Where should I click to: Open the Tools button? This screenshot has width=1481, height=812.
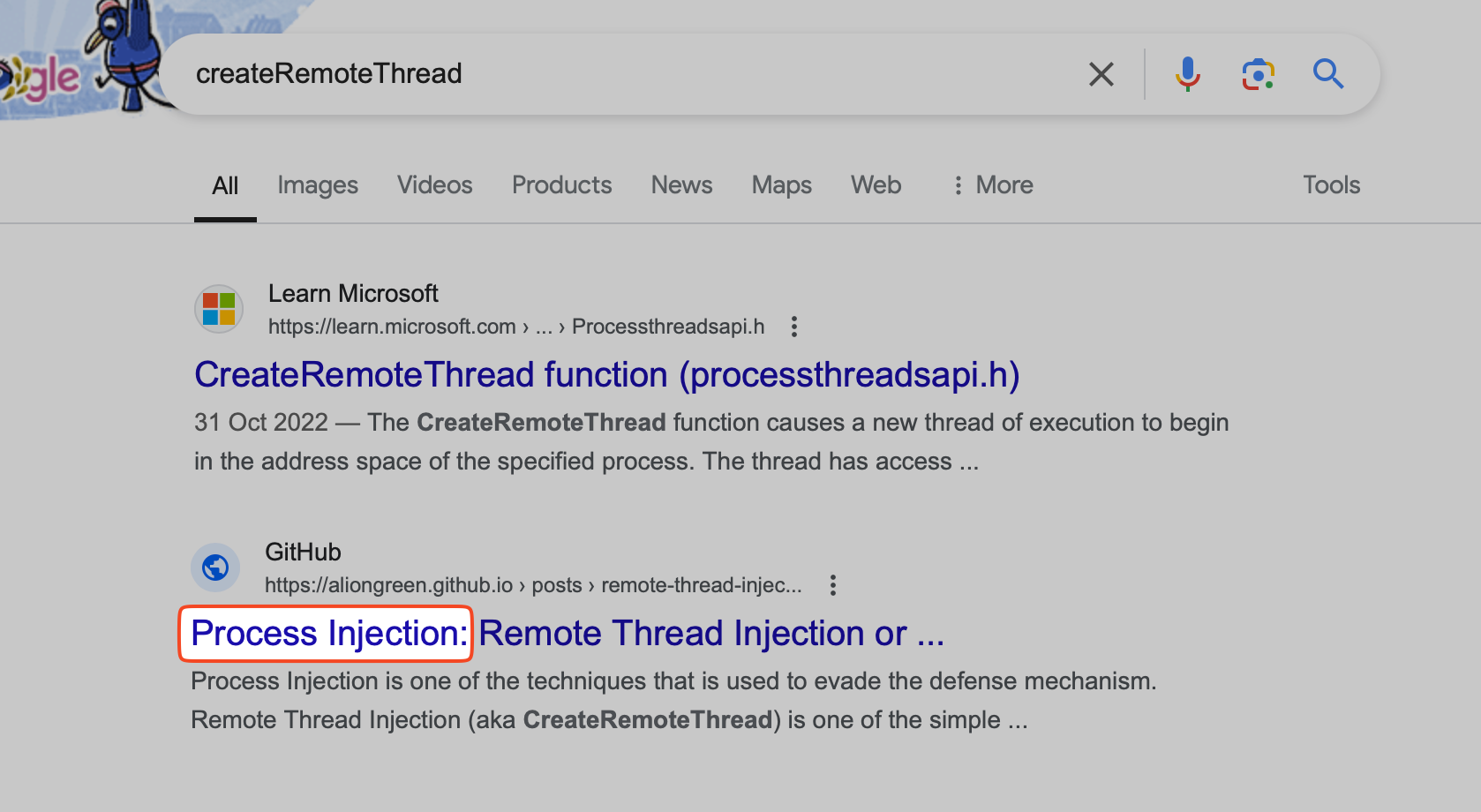[1331, 185]
